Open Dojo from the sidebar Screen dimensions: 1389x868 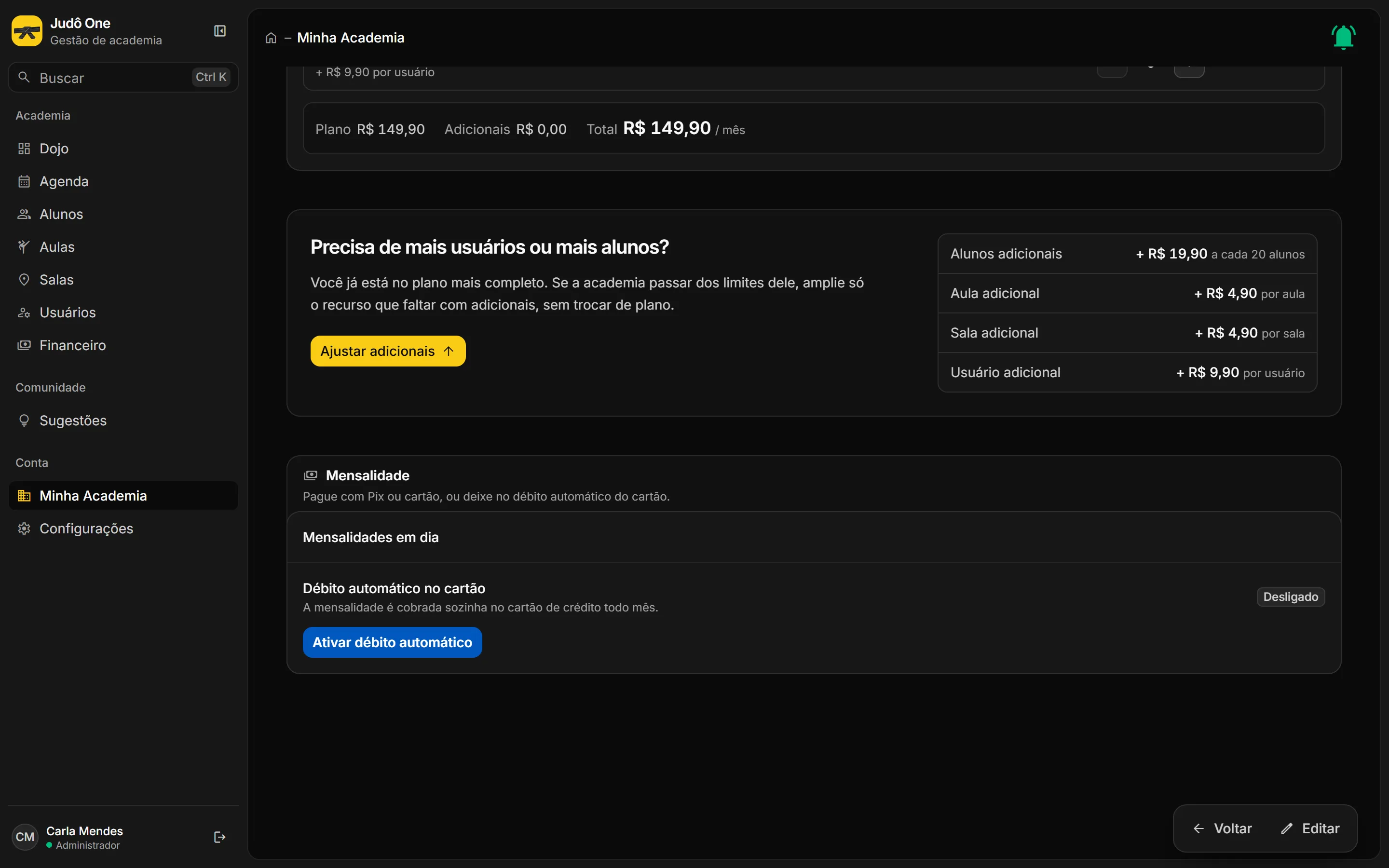tap(123, 149)
